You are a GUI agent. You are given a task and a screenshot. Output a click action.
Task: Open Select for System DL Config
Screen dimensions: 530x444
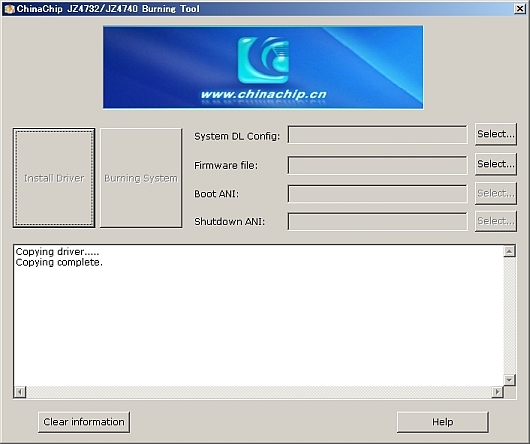click(x=496, y=134)
